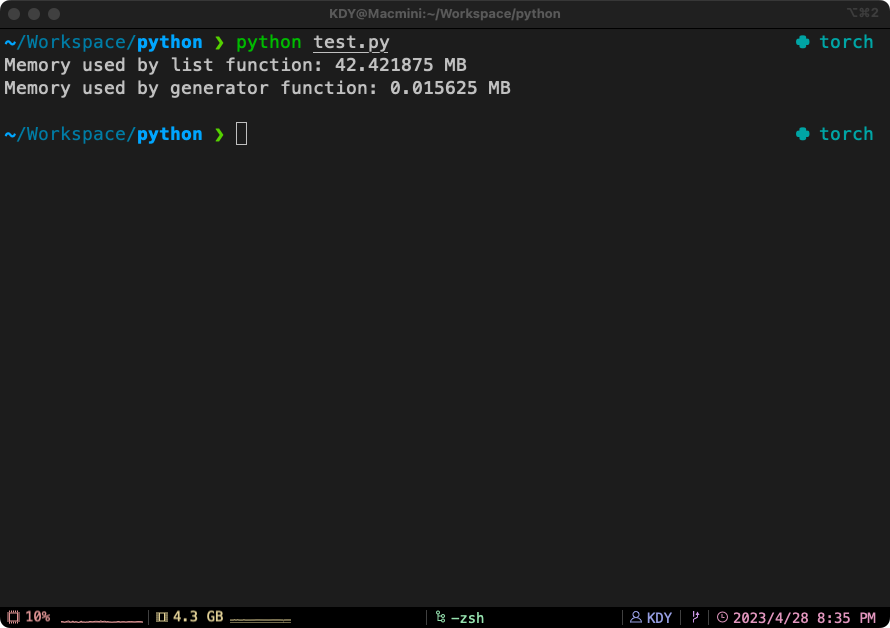Click the -zsh process label
Screen dimensions: 890x628
click(x=467, y=618)
